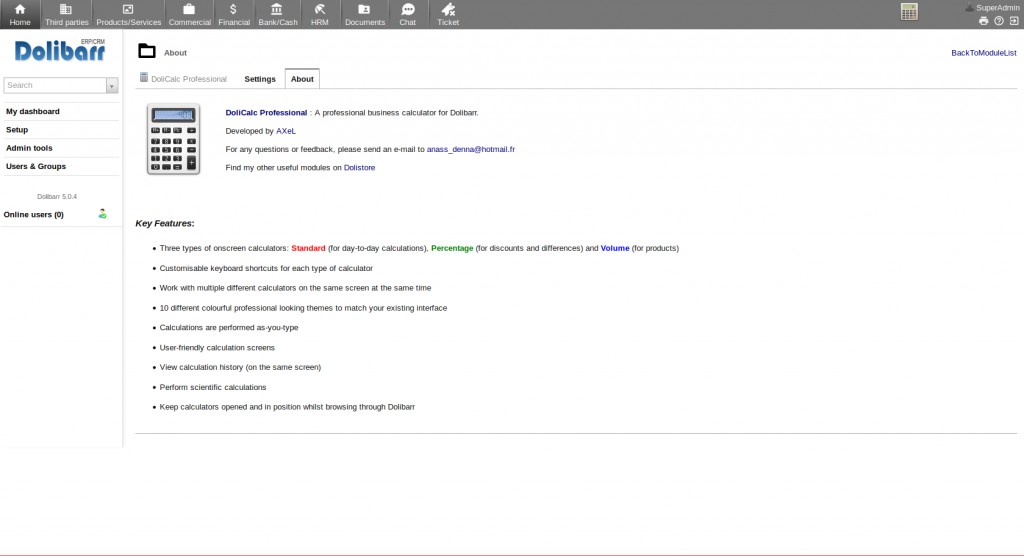
Task: Open the online help icon
Action: 998,21
